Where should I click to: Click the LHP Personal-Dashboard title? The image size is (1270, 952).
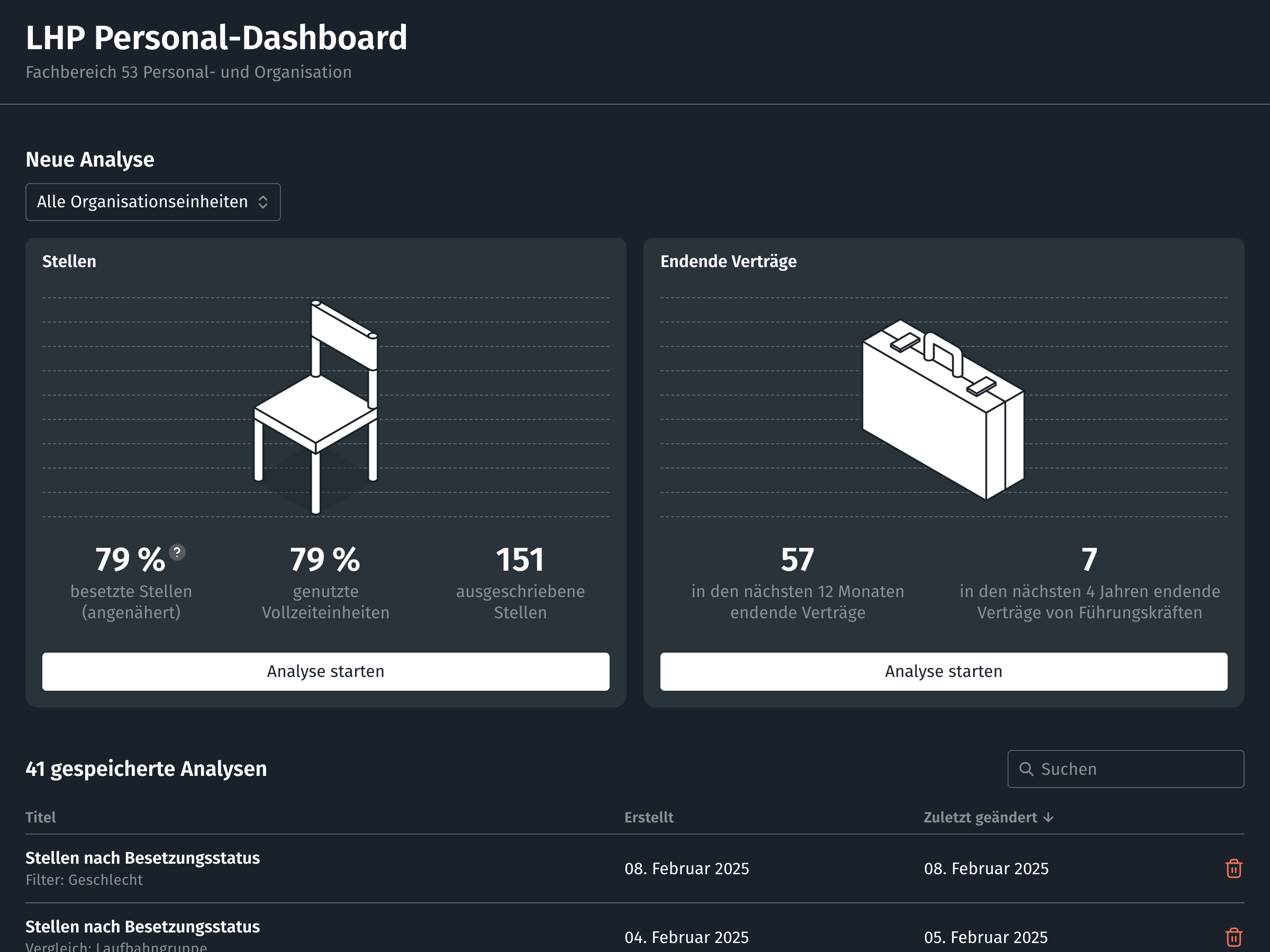(x=216, y=38)
